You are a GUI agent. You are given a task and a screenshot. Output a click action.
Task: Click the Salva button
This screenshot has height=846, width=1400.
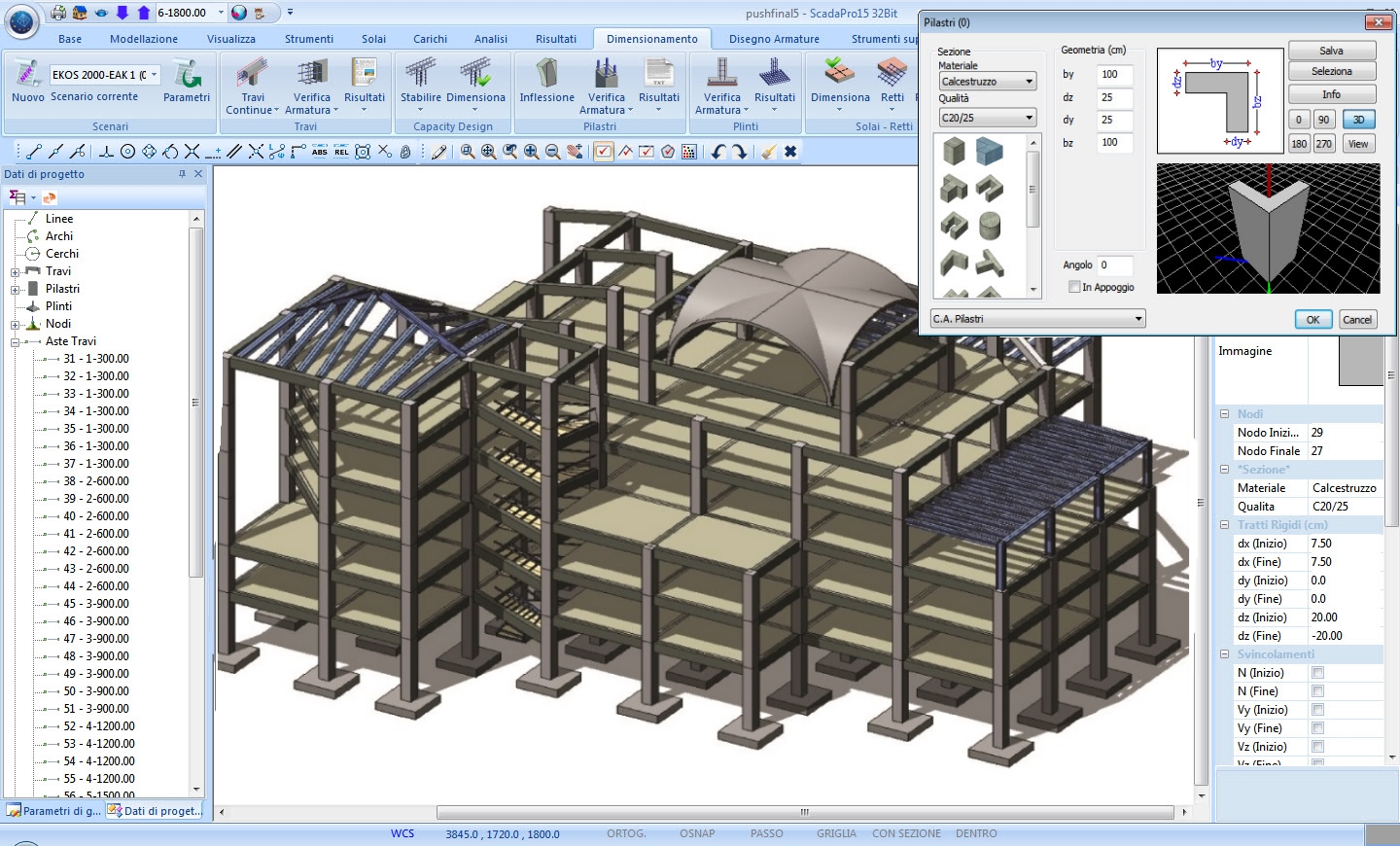click(1331, 51)
